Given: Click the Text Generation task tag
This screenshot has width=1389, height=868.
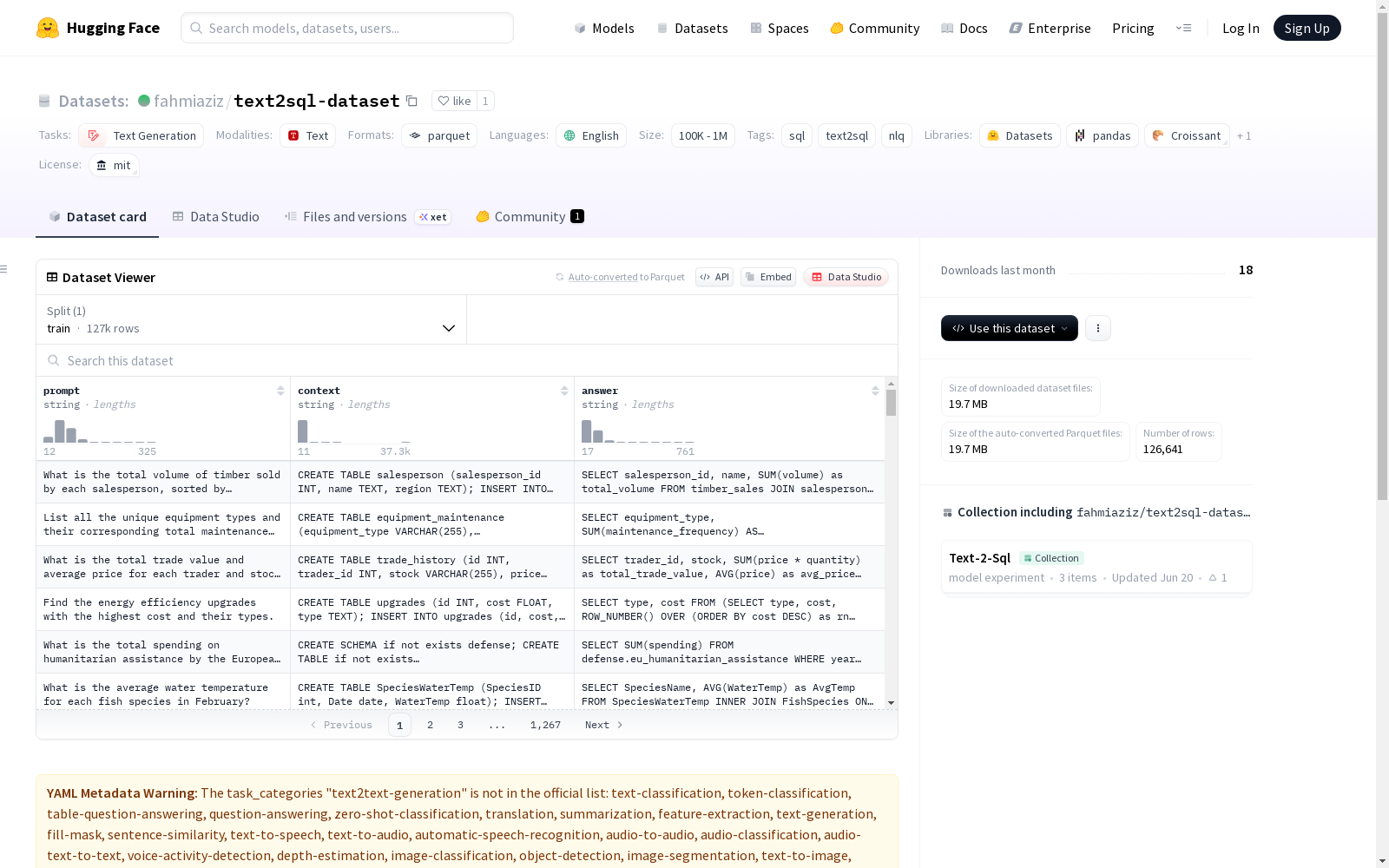Looking at the screenshot, I should tap(142, 135).
